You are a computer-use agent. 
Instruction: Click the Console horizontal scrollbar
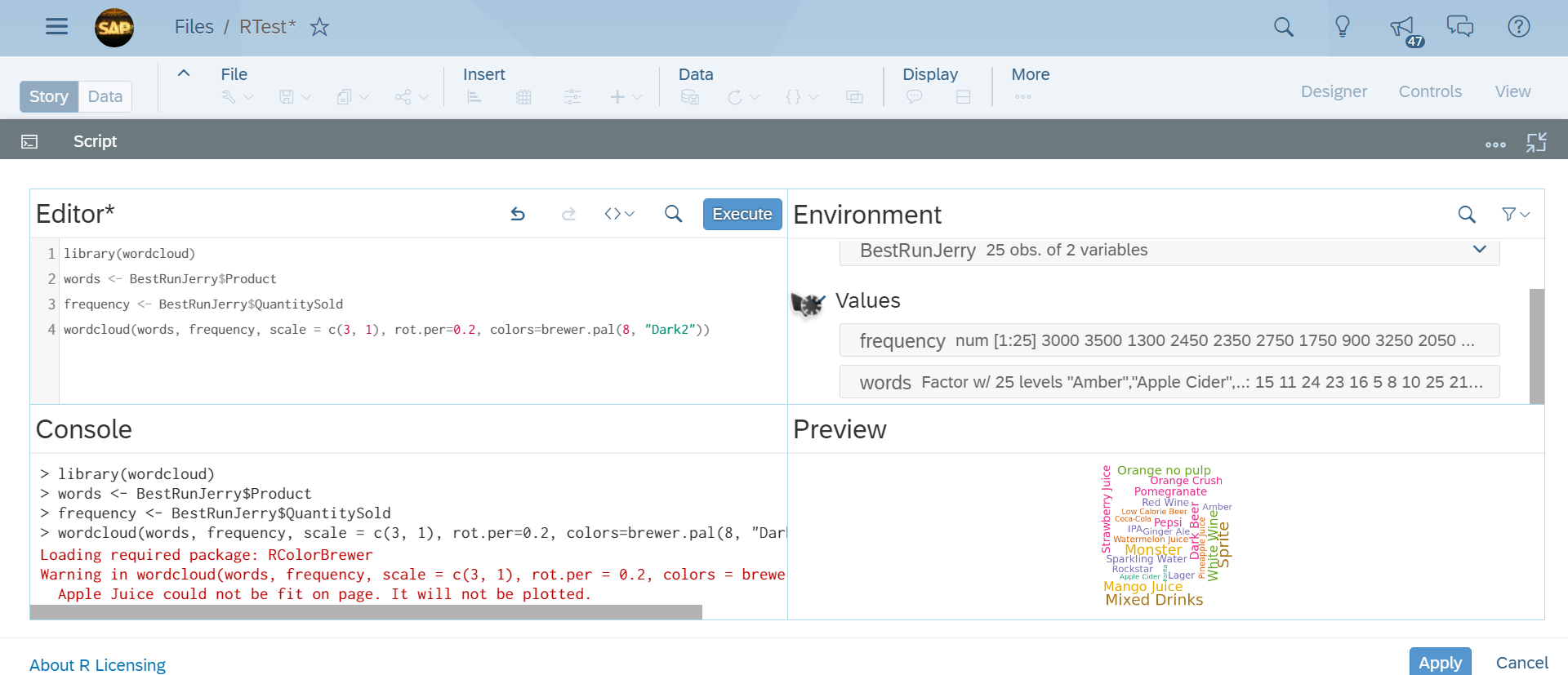click(x=366, y=612)
